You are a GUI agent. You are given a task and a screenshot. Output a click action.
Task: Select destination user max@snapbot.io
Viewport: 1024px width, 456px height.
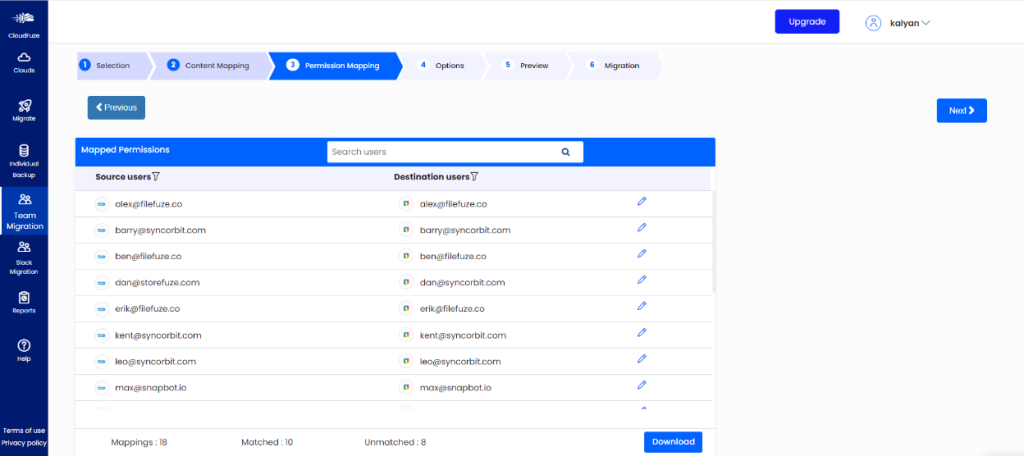coord(455,387)
